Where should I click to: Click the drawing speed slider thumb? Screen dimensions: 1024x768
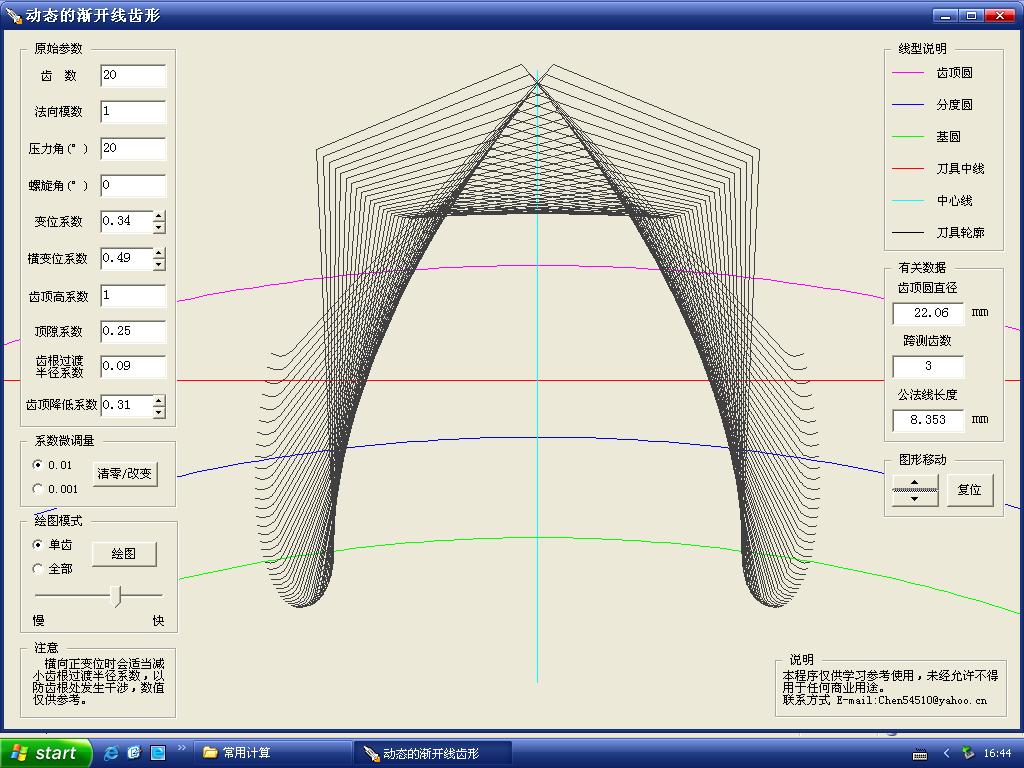116,596
